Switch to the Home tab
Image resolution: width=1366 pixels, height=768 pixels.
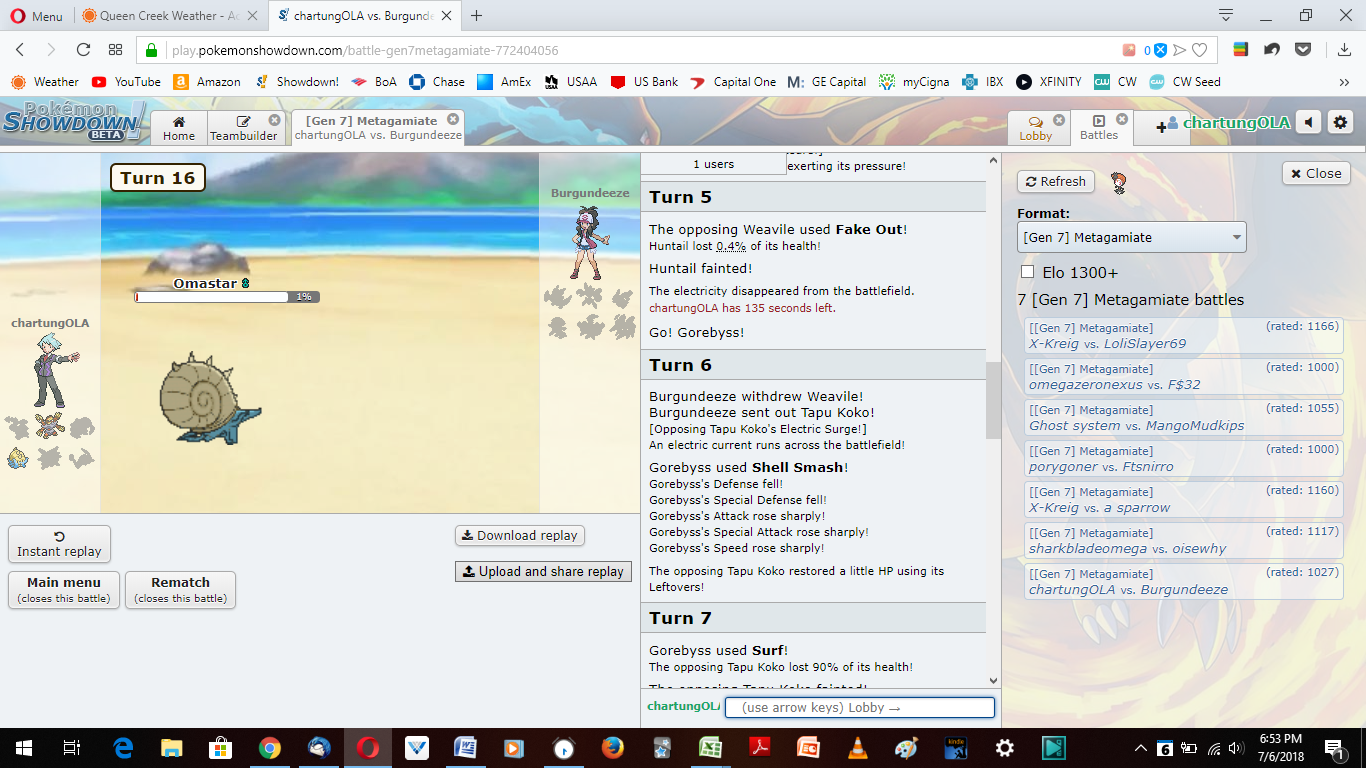[x=178, y=128]
